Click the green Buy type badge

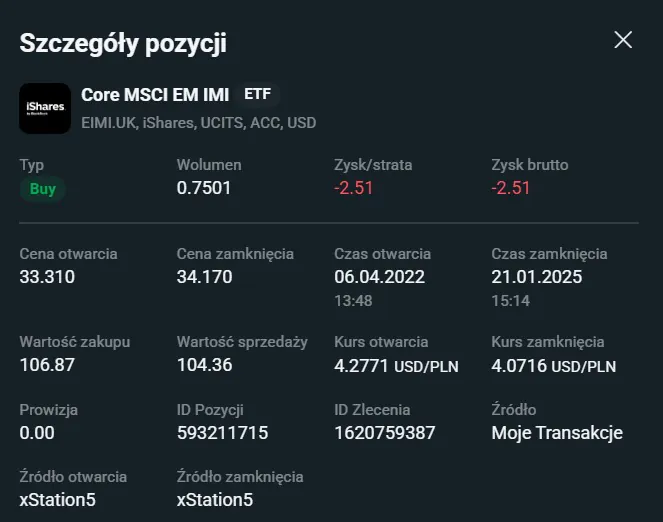(43, 189)
